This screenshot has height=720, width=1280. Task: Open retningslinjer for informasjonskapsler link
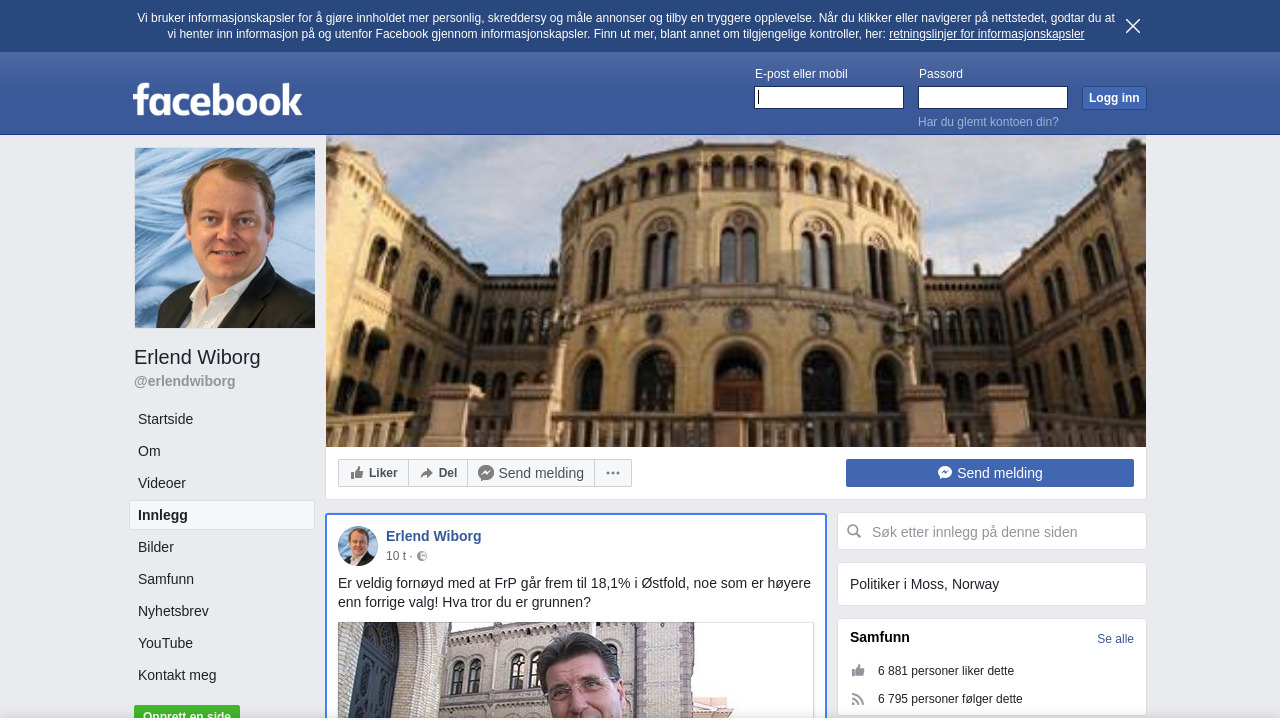click(986, 34)
